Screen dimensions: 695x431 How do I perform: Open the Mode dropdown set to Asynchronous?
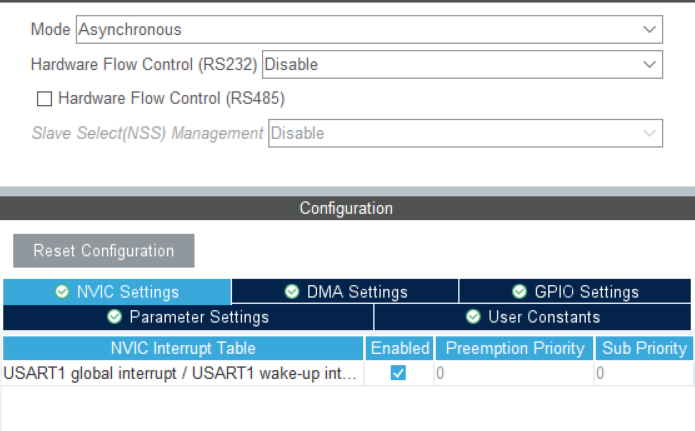[369, 30]
